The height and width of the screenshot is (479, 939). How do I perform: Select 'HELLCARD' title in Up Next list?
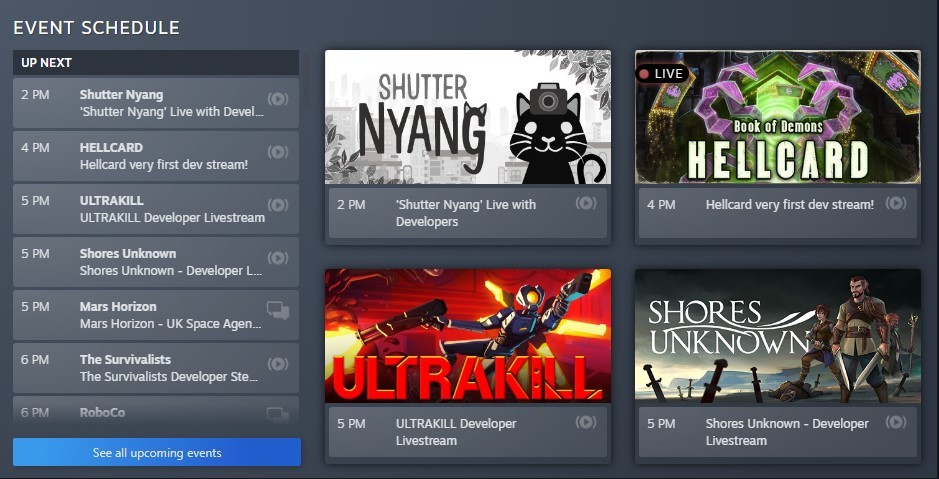tap(111, 147)
